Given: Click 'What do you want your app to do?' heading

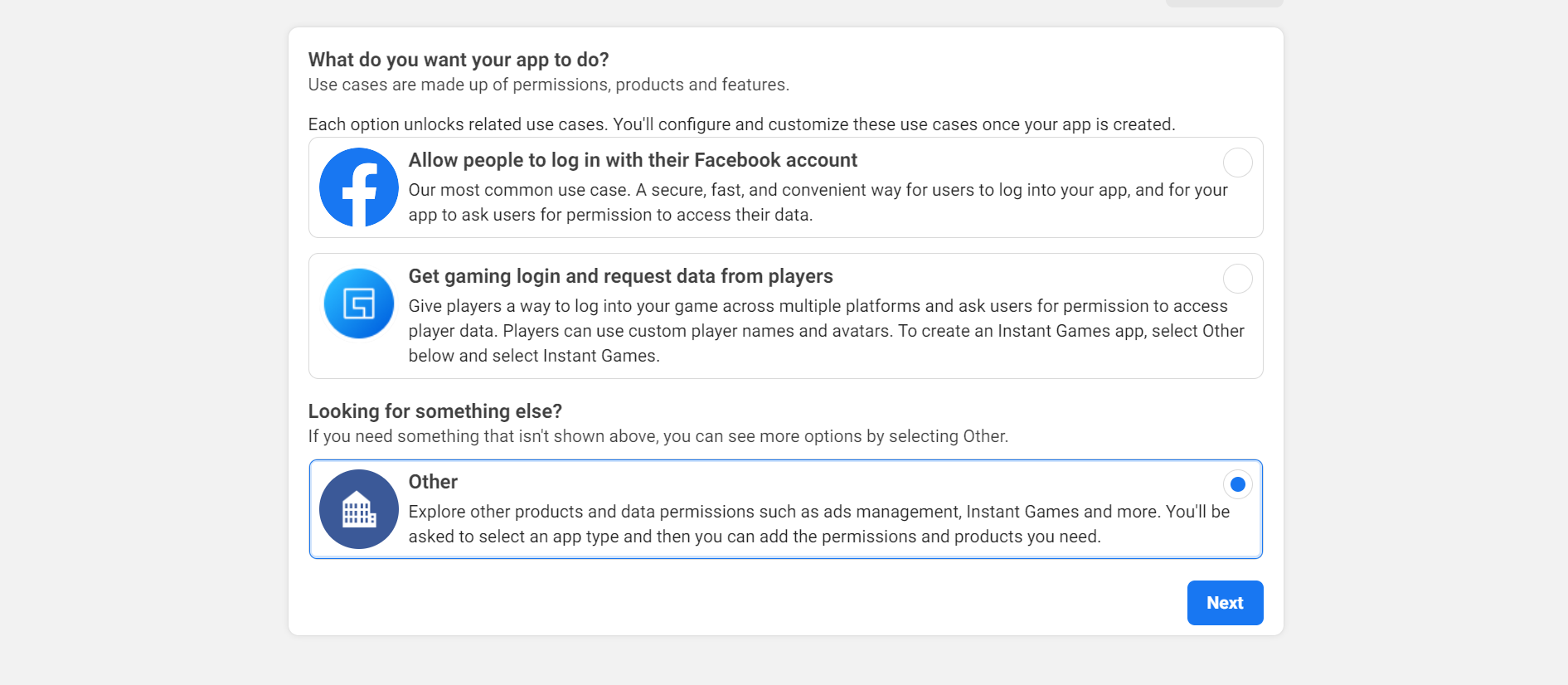Looking at the screenshot, I should click(459, 60).
